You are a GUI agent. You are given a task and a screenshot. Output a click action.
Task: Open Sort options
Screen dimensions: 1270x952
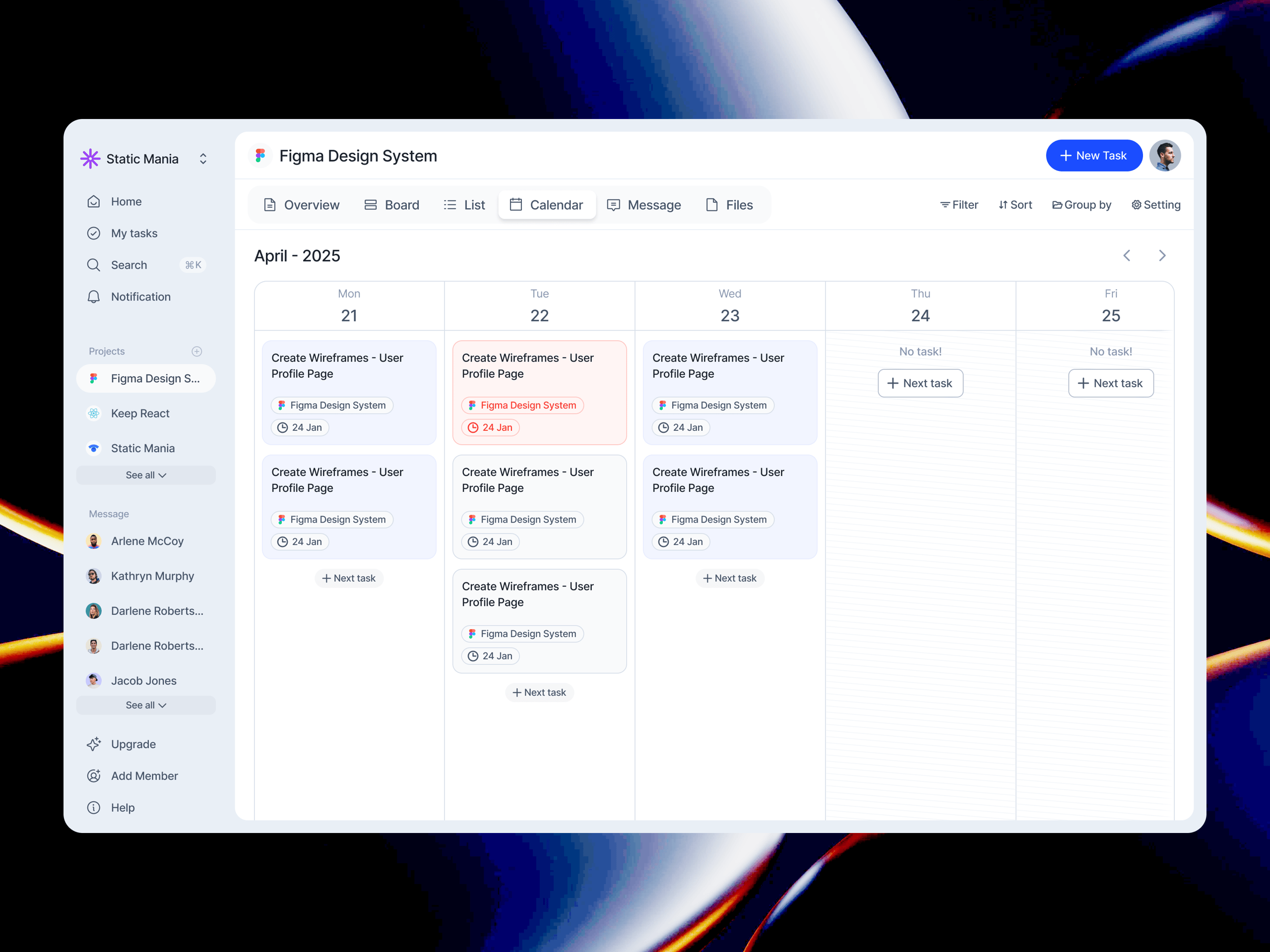point(1015,205)
